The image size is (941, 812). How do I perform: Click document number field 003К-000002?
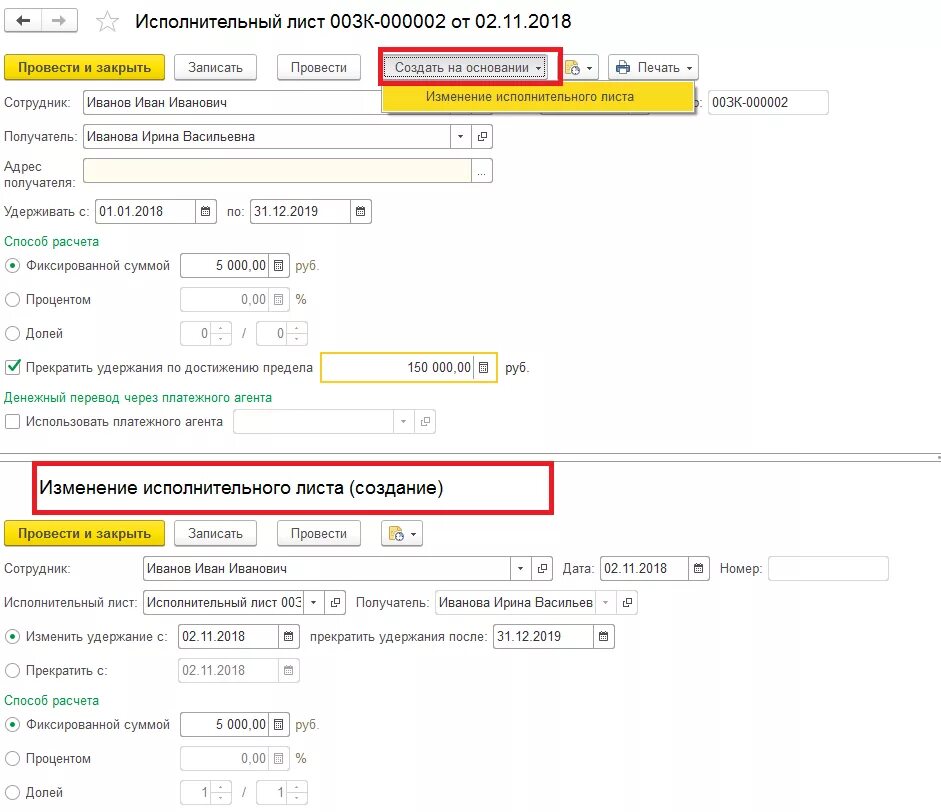click(768, 103)
